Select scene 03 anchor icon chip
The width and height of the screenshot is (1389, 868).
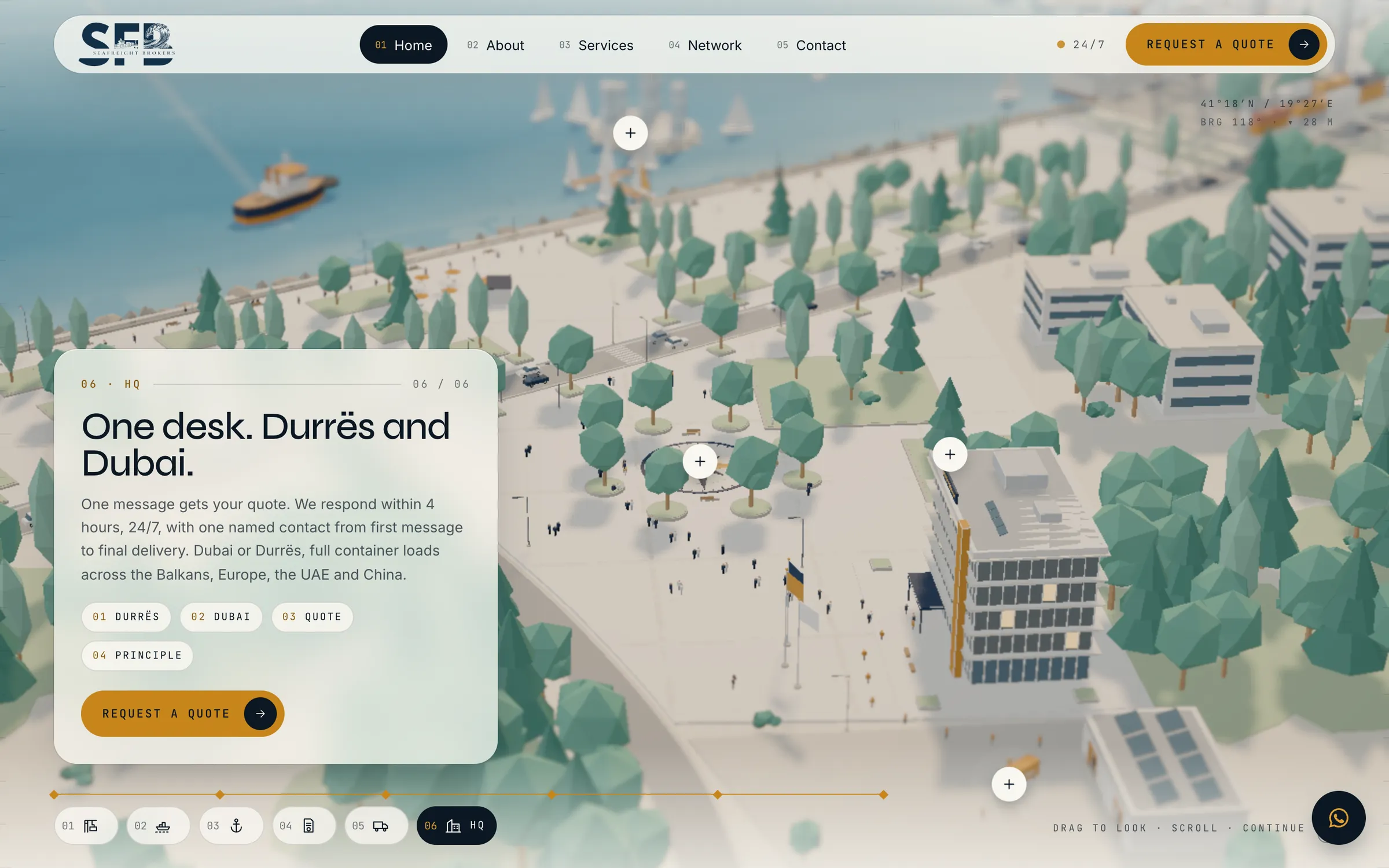(x=231, y=826)
